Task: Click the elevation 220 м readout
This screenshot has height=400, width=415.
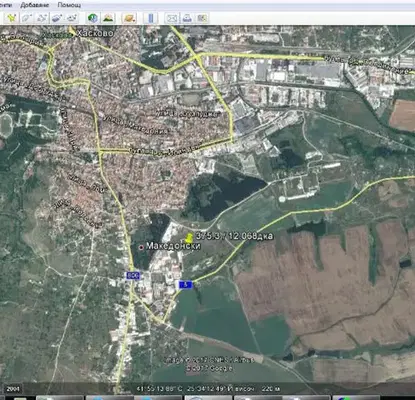Action: pyautogui.click(x=271, y=389)
